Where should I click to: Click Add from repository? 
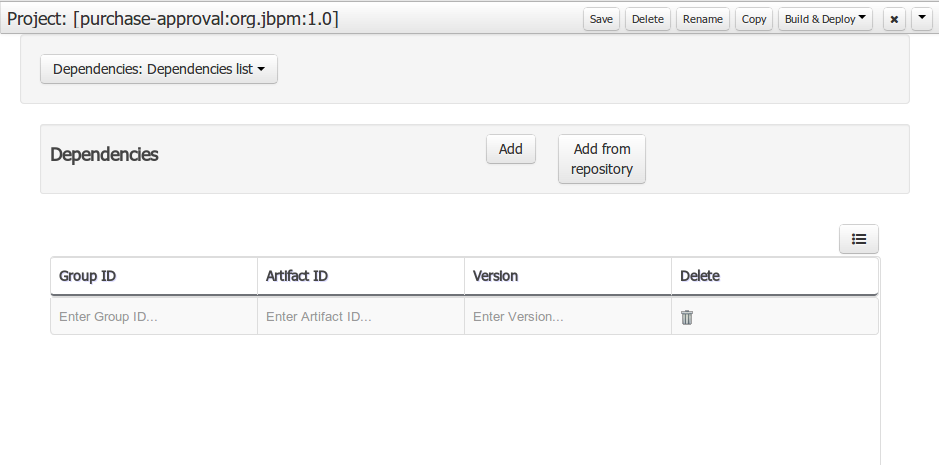click(x=602, y=159)
